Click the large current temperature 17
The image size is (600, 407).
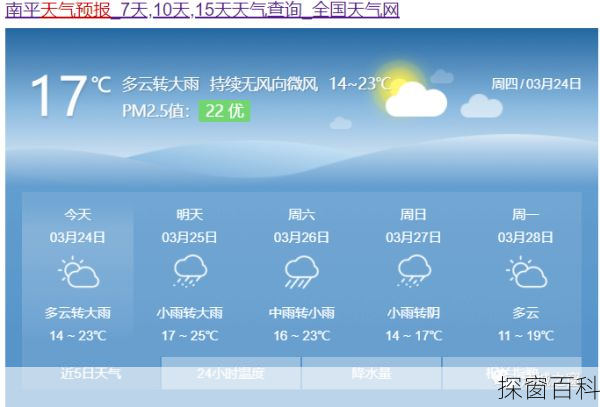click(59, 96)
